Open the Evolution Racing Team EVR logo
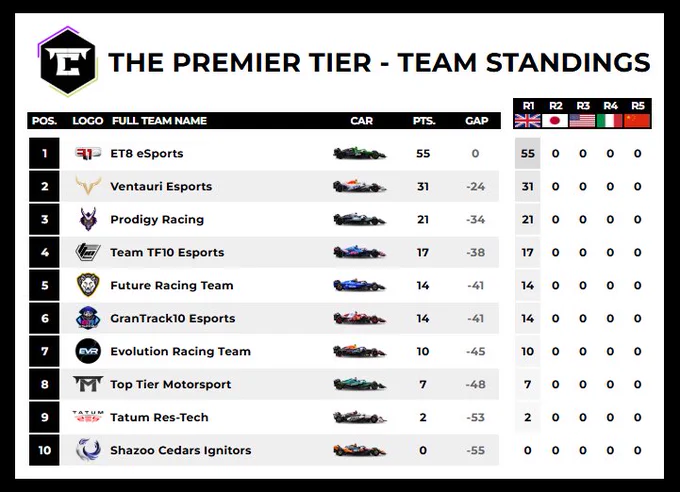 click(88, 351)
